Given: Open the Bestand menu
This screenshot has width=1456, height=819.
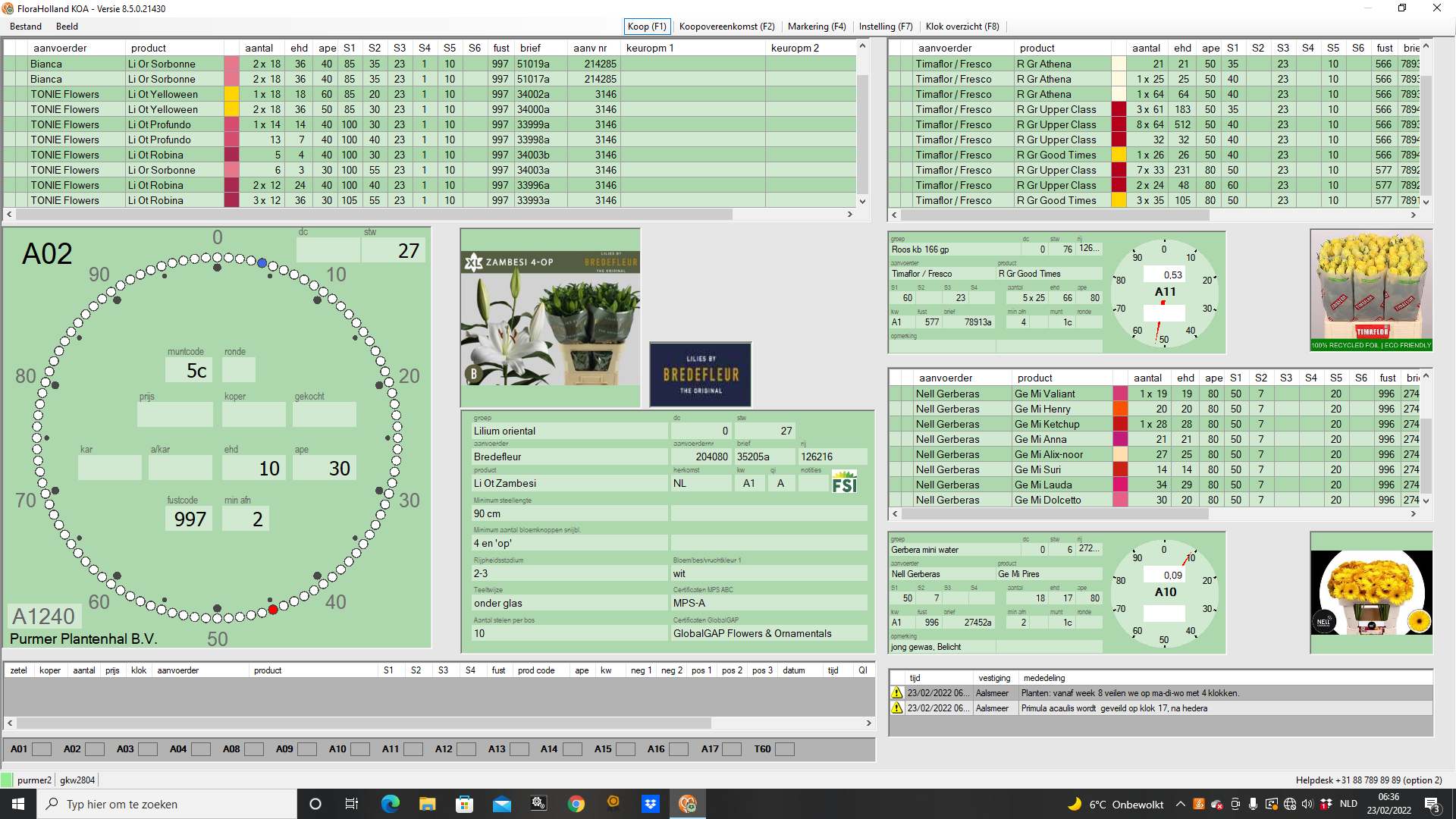Looking at the screenshot, I should pos(26,27).
